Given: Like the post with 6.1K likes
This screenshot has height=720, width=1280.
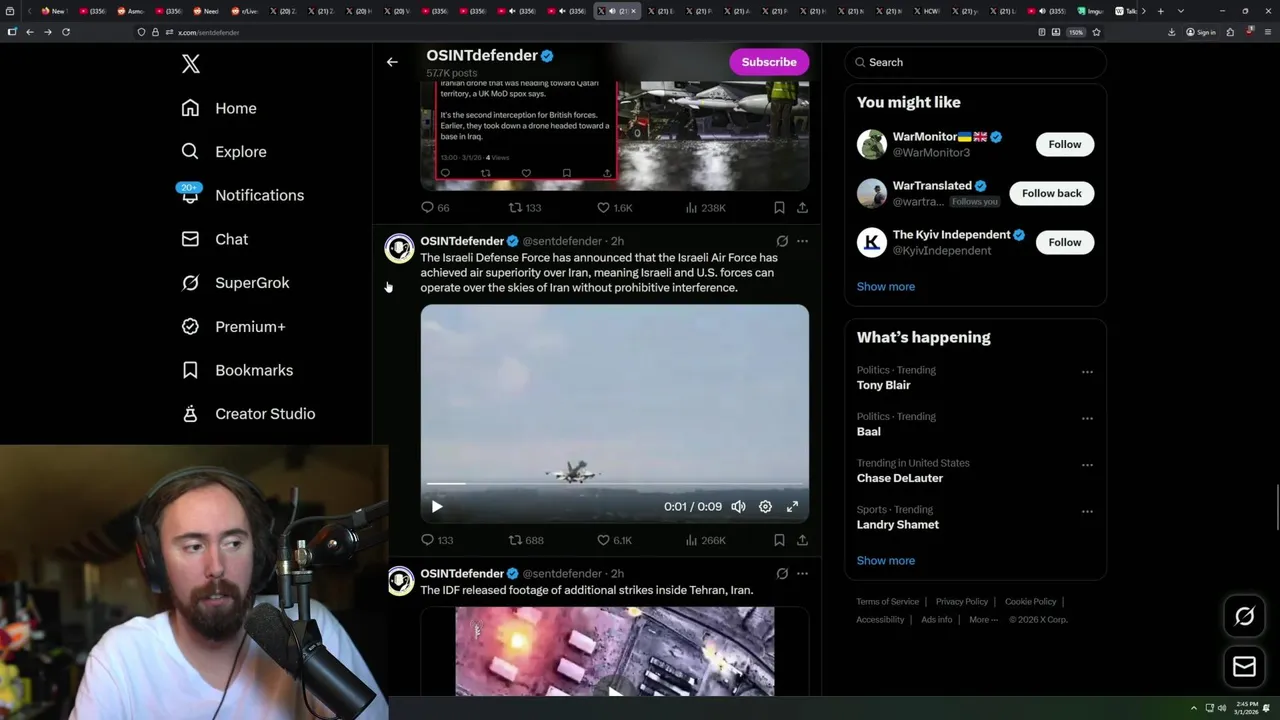Looking at the screenshot, I should (614, 540).
